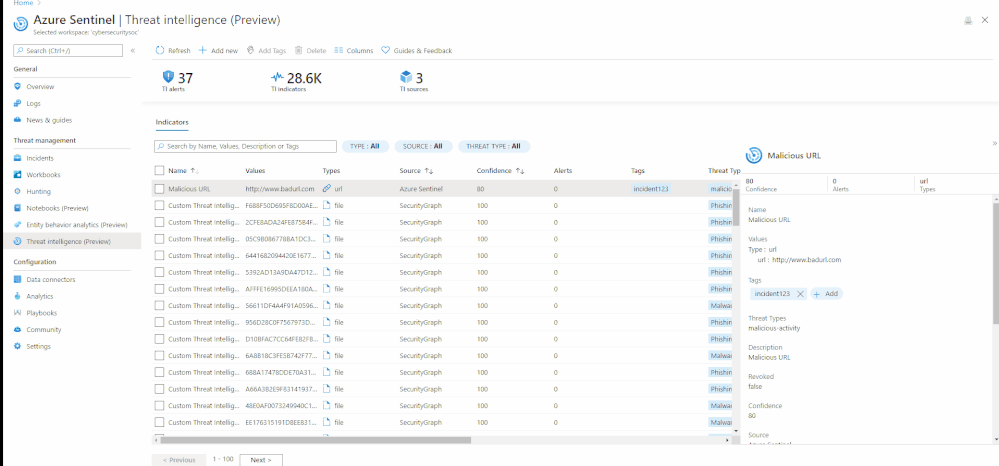Open the TYPE filter dropdown
Screen dimensions: 999x466
click(366, 147)
